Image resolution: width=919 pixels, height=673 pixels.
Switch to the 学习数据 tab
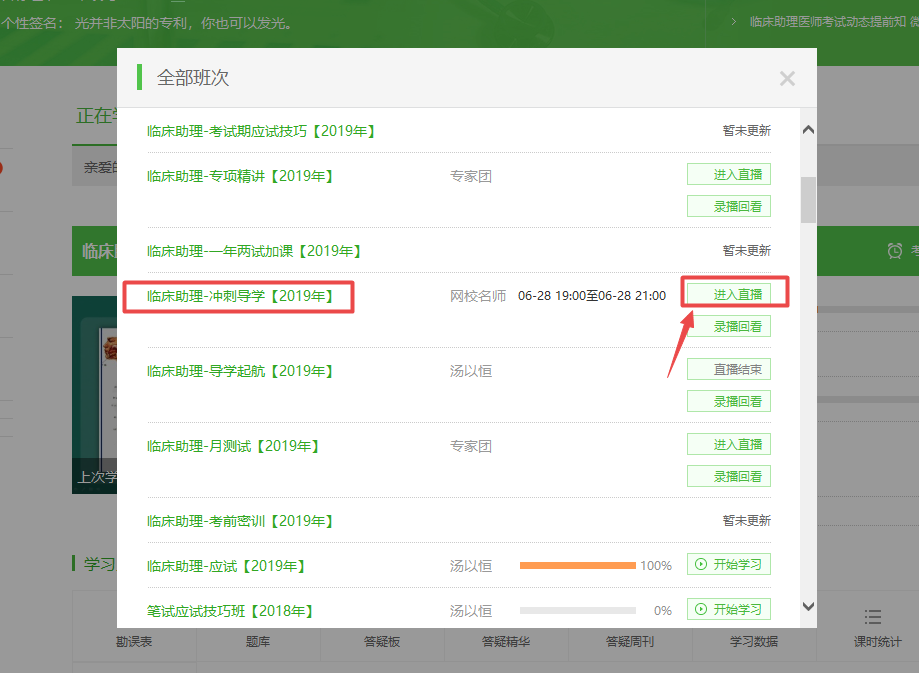(747, 642)
